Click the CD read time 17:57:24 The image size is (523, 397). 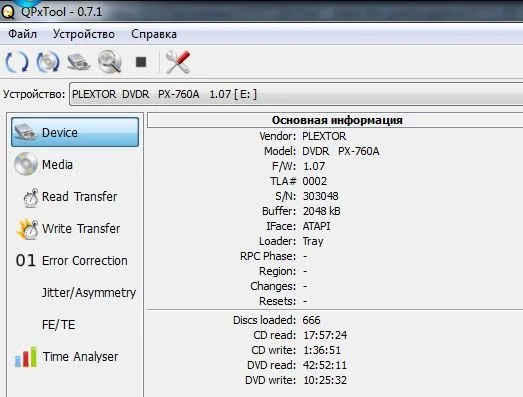coord(325,335)
